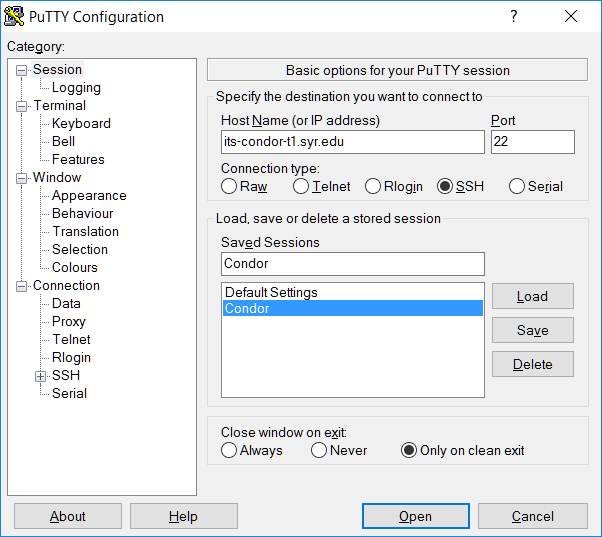Screen dimensions: 602x537
Task: Open the Features category
Action: point(78,159)
